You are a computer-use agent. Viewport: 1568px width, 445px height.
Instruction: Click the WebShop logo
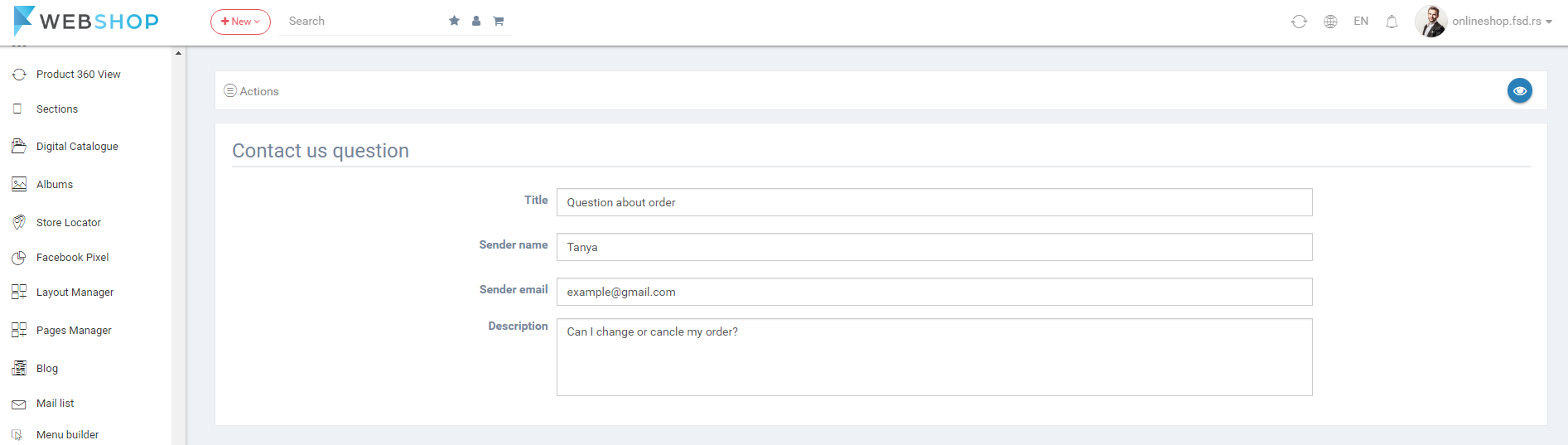86,21
